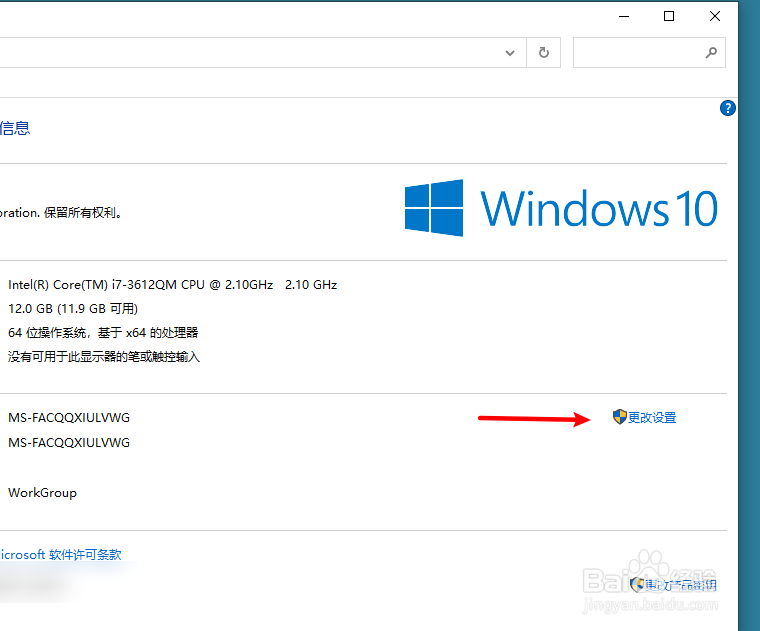The image size is (760, 631).
Task: Minimize the System window
Action: coord(624,16)
